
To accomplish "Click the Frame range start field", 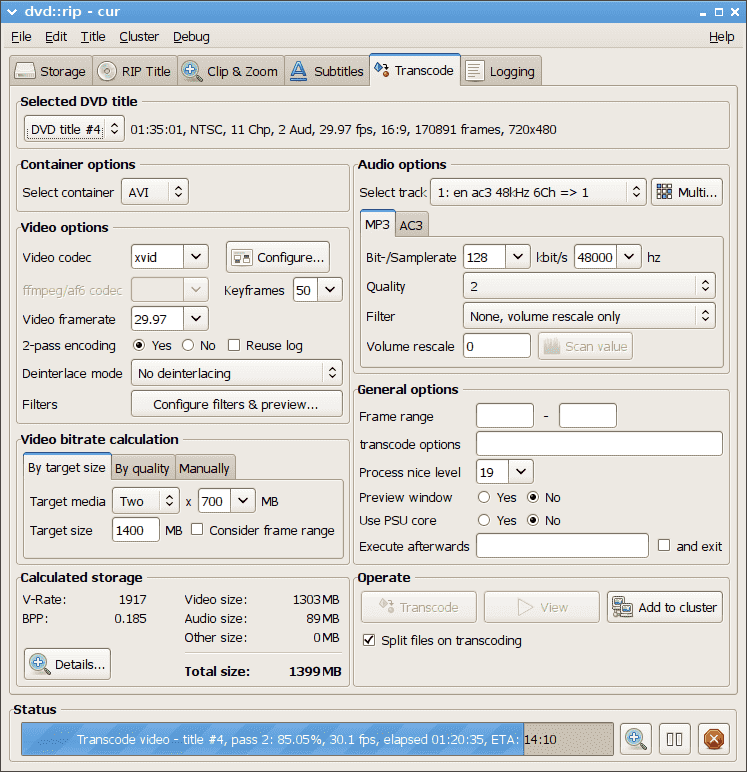I will point(505,416).
